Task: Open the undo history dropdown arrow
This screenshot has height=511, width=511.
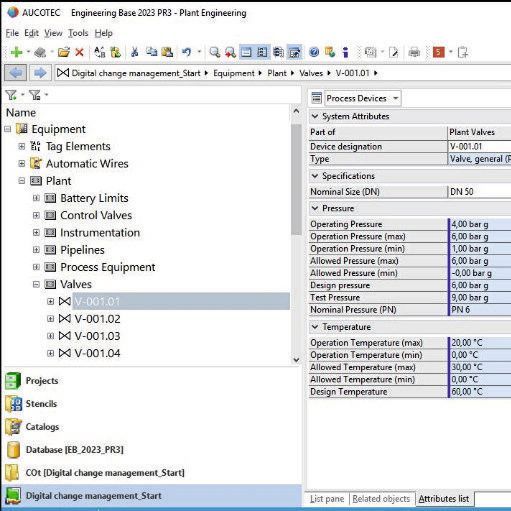Action: click(x=199, y=52)
